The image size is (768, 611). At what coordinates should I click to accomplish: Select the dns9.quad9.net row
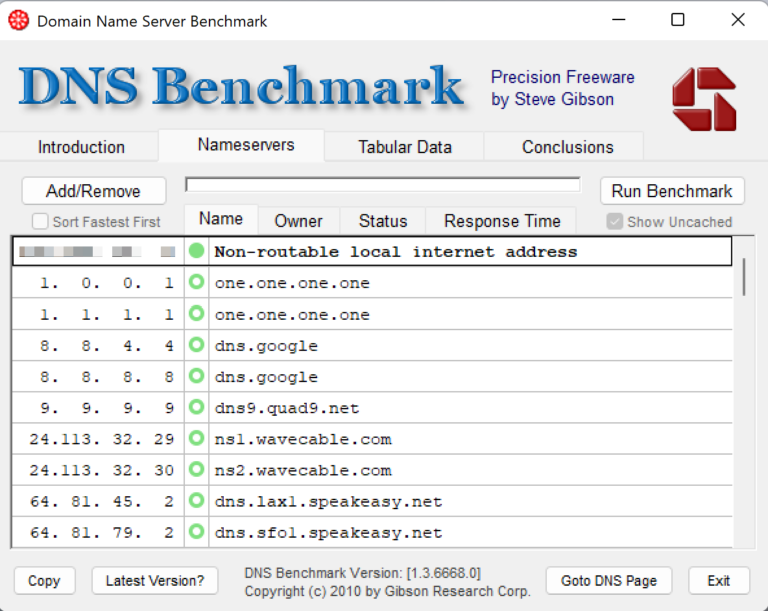[x=372, y=408]
